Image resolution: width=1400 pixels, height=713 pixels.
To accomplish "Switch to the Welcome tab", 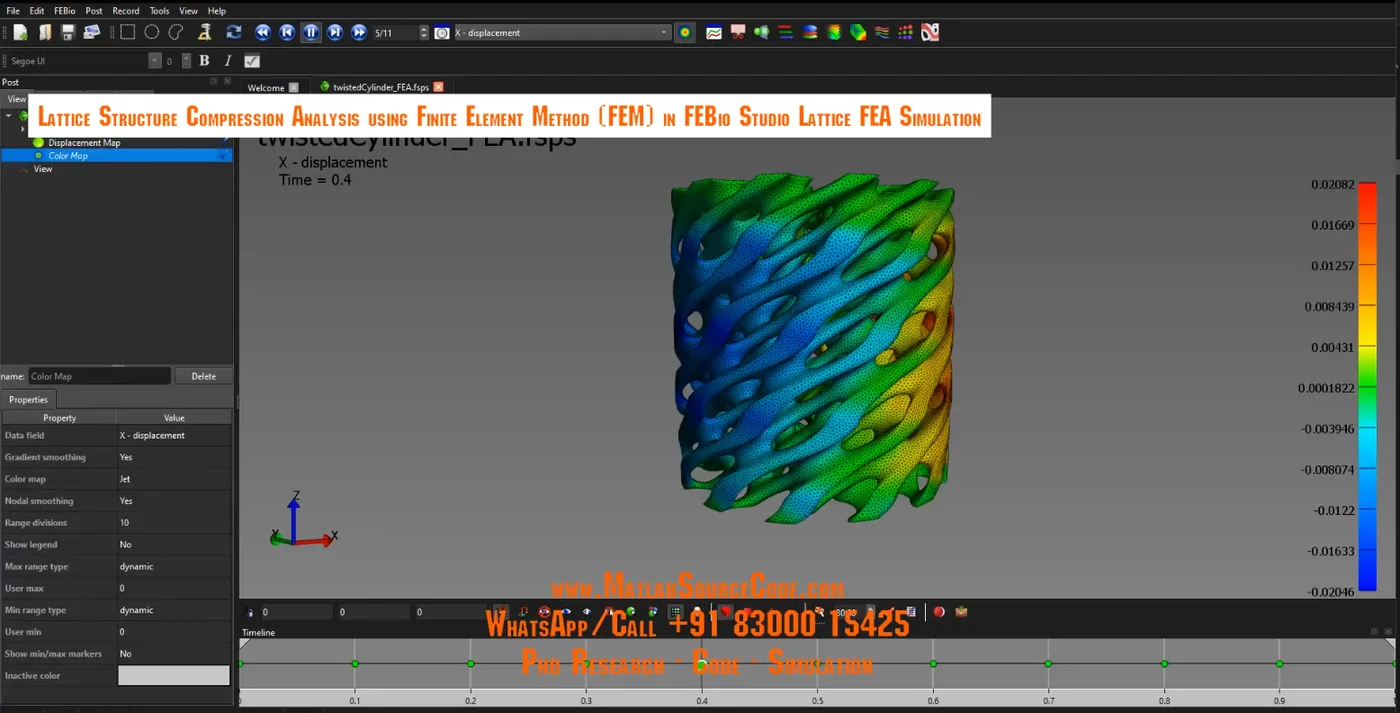I will click(266, 88).
